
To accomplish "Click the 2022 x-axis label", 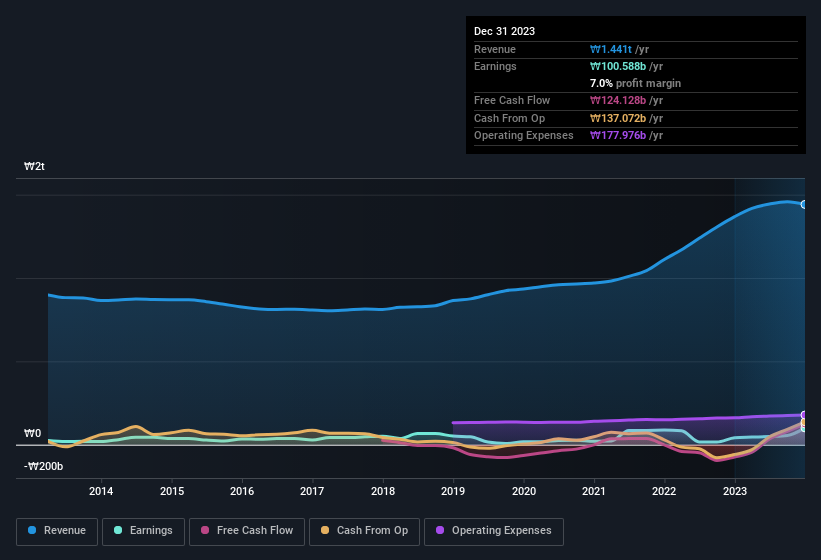I will point(664,491).
